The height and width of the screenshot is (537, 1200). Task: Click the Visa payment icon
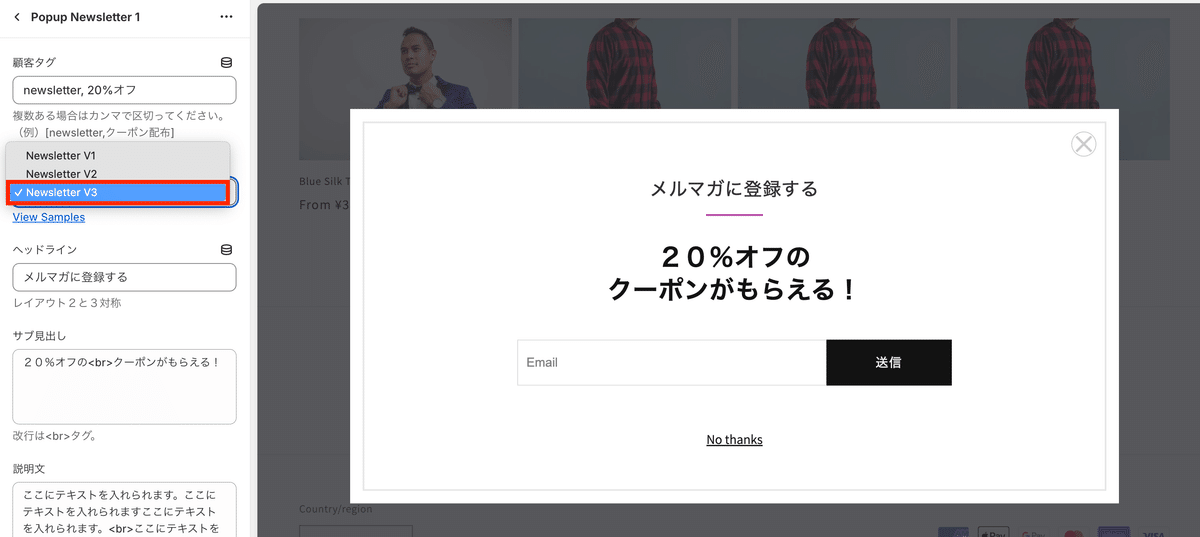click(1153, 534)
